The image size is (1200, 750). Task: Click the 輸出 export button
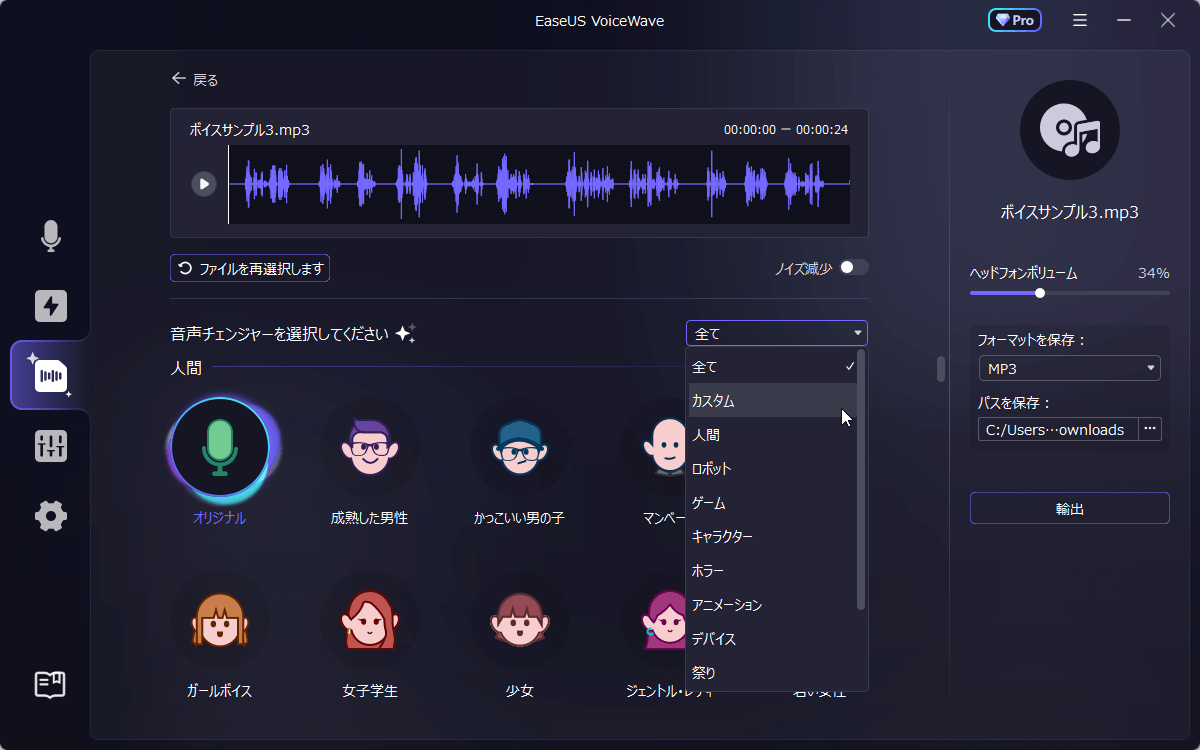[1069, 509]
